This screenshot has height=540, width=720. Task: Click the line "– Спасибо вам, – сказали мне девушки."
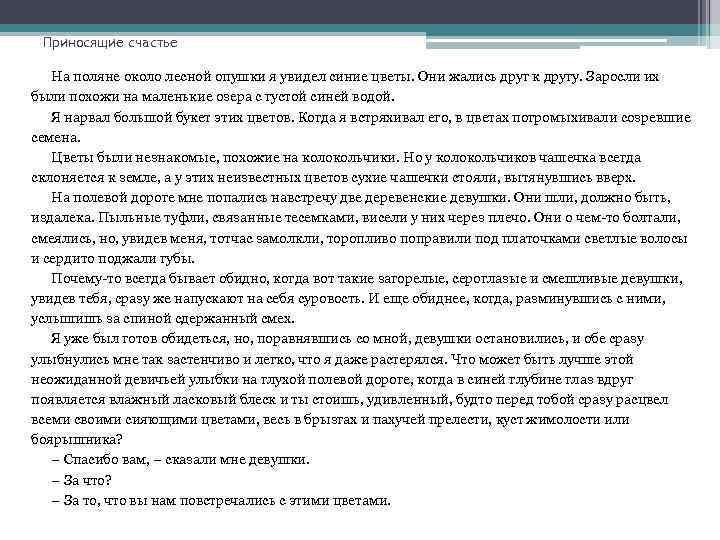(x=180, y=460)
